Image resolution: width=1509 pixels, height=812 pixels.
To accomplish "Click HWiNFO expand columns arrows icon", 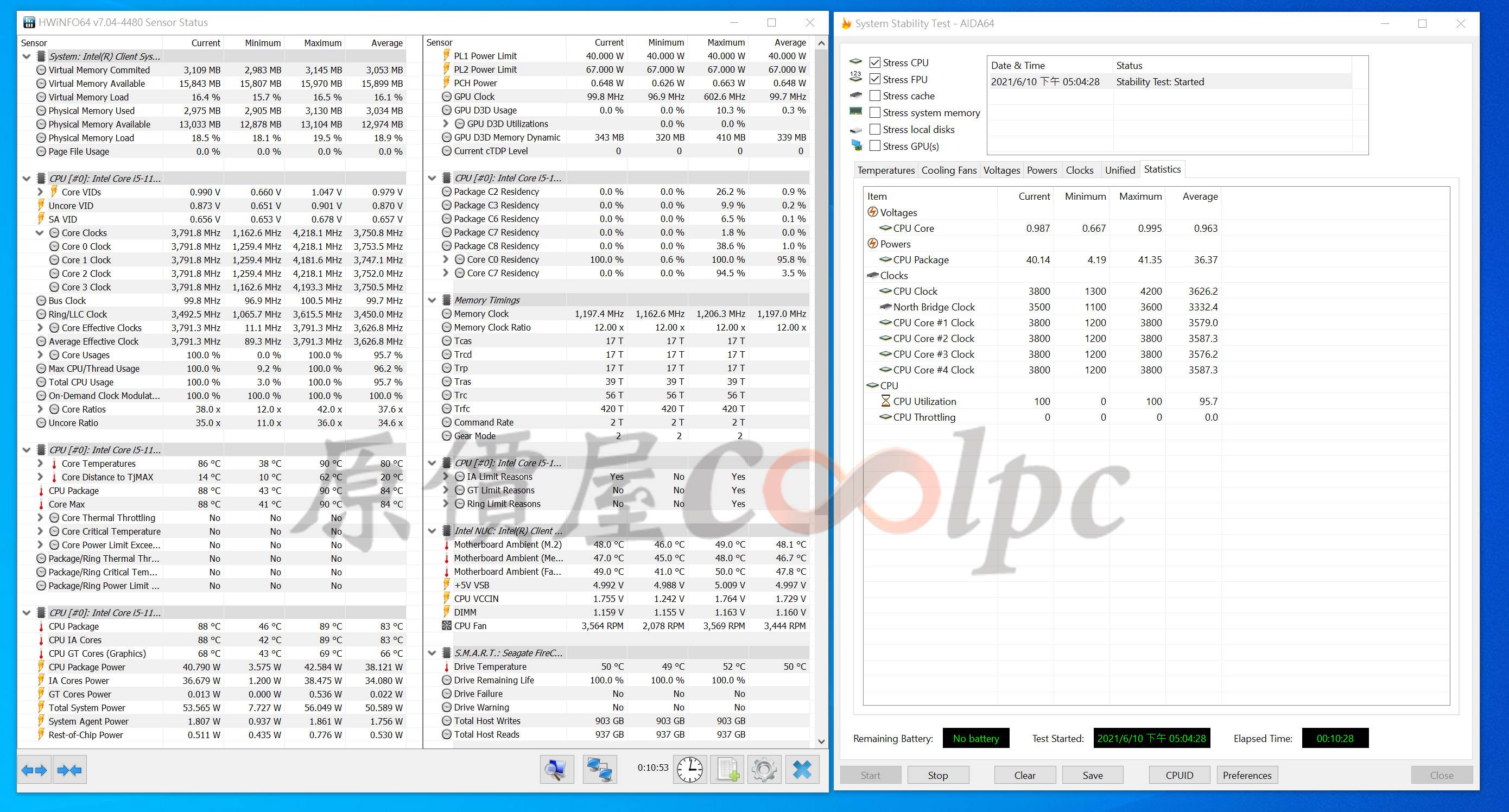I will coord(35,770).
